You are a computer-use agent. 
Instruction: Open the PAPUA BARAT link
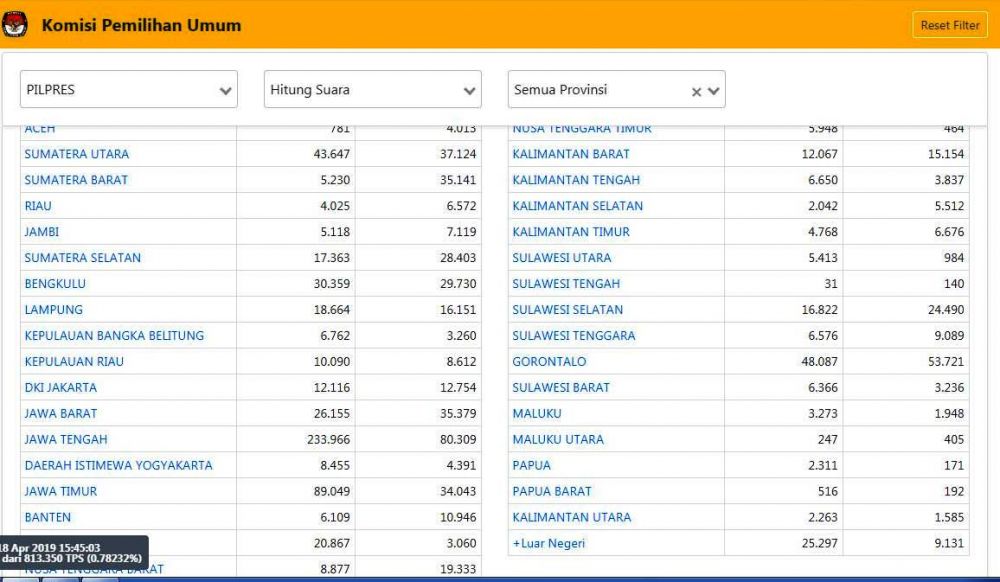click(x=552, y=492)
